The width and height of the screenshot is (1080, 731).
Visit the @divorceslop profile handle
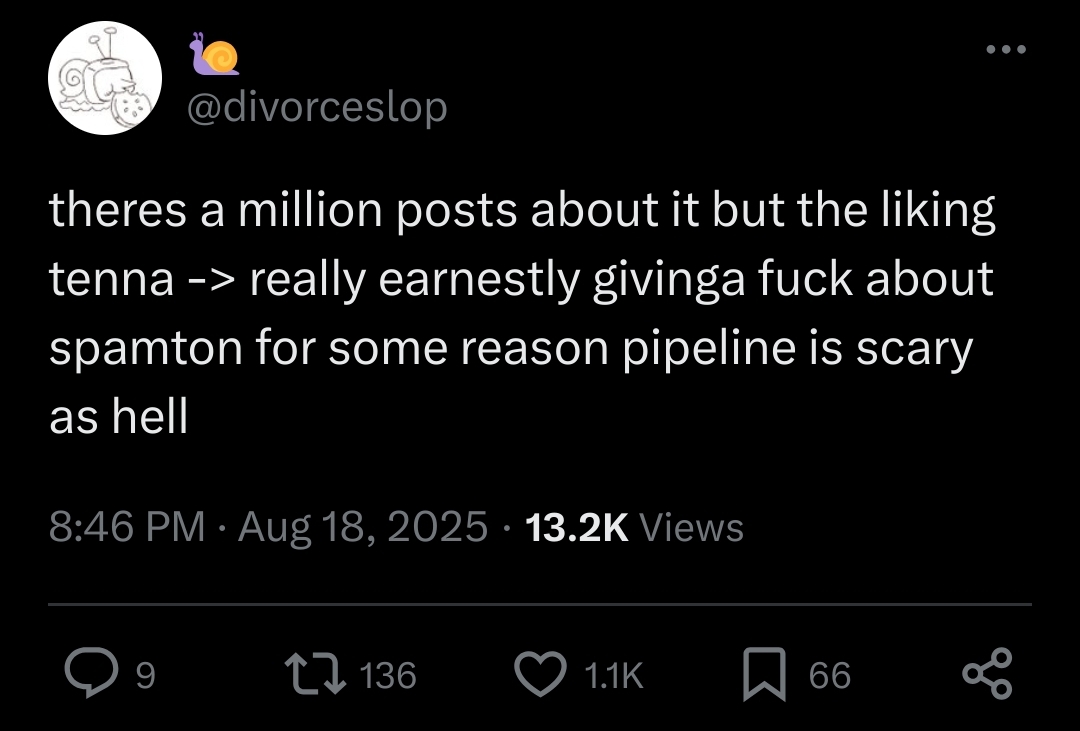click(x=317, y=106)
